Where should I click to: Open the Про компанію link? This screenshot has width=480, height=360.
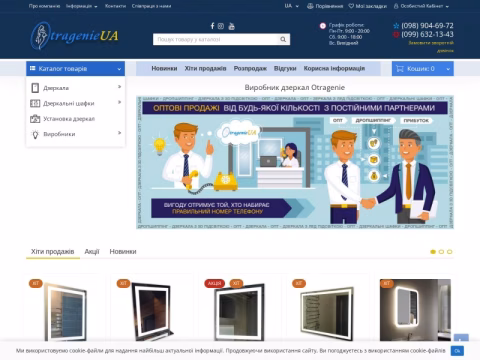coord(44,6)
